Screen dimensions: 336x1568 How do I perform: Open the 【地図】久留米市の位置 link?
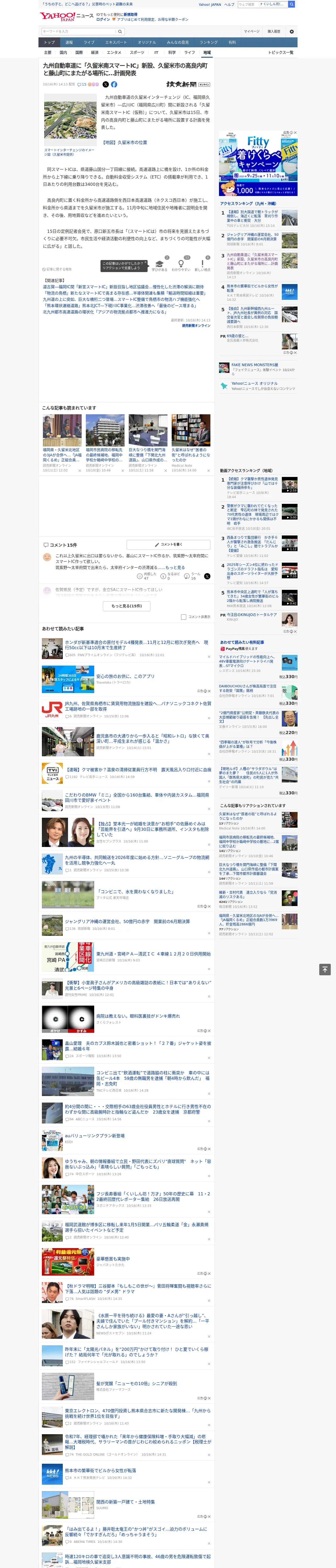(124, 142)
